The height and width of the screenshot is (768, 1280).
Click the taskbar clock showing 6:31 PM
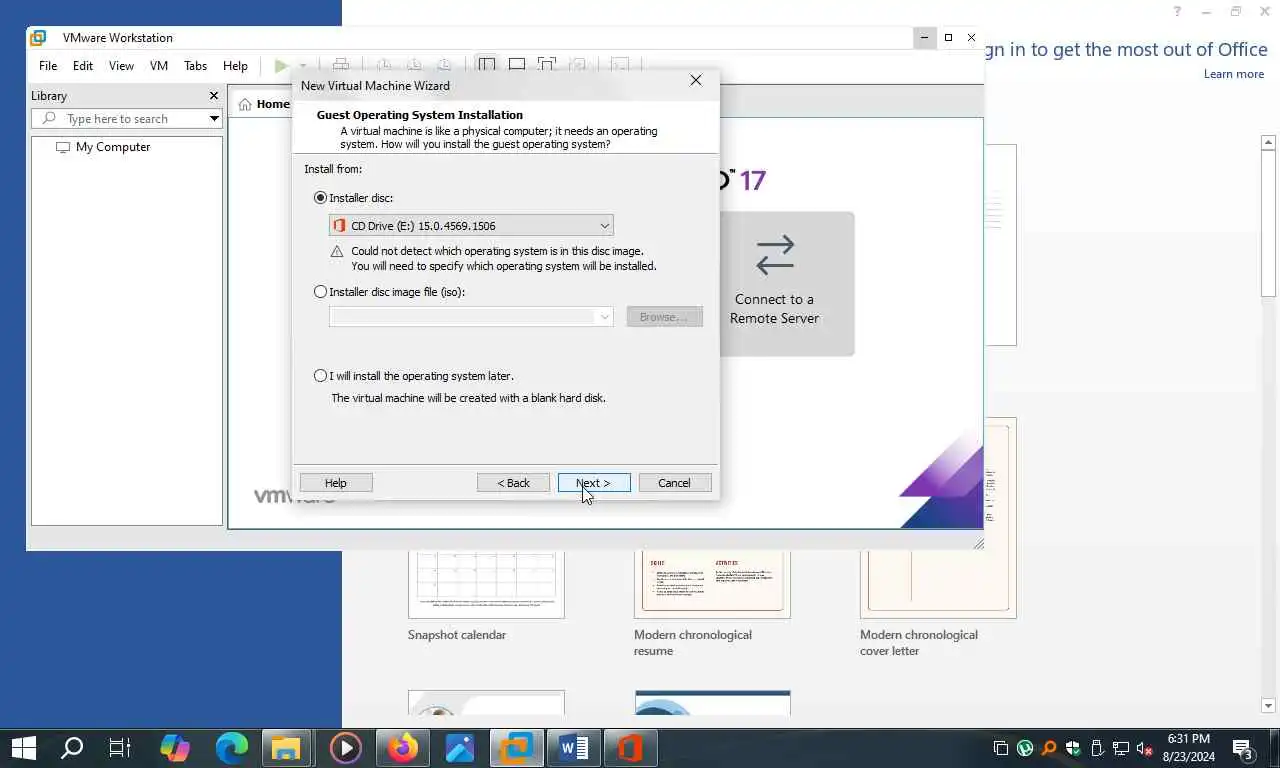pyautogui.click(x=1188, y=748)
